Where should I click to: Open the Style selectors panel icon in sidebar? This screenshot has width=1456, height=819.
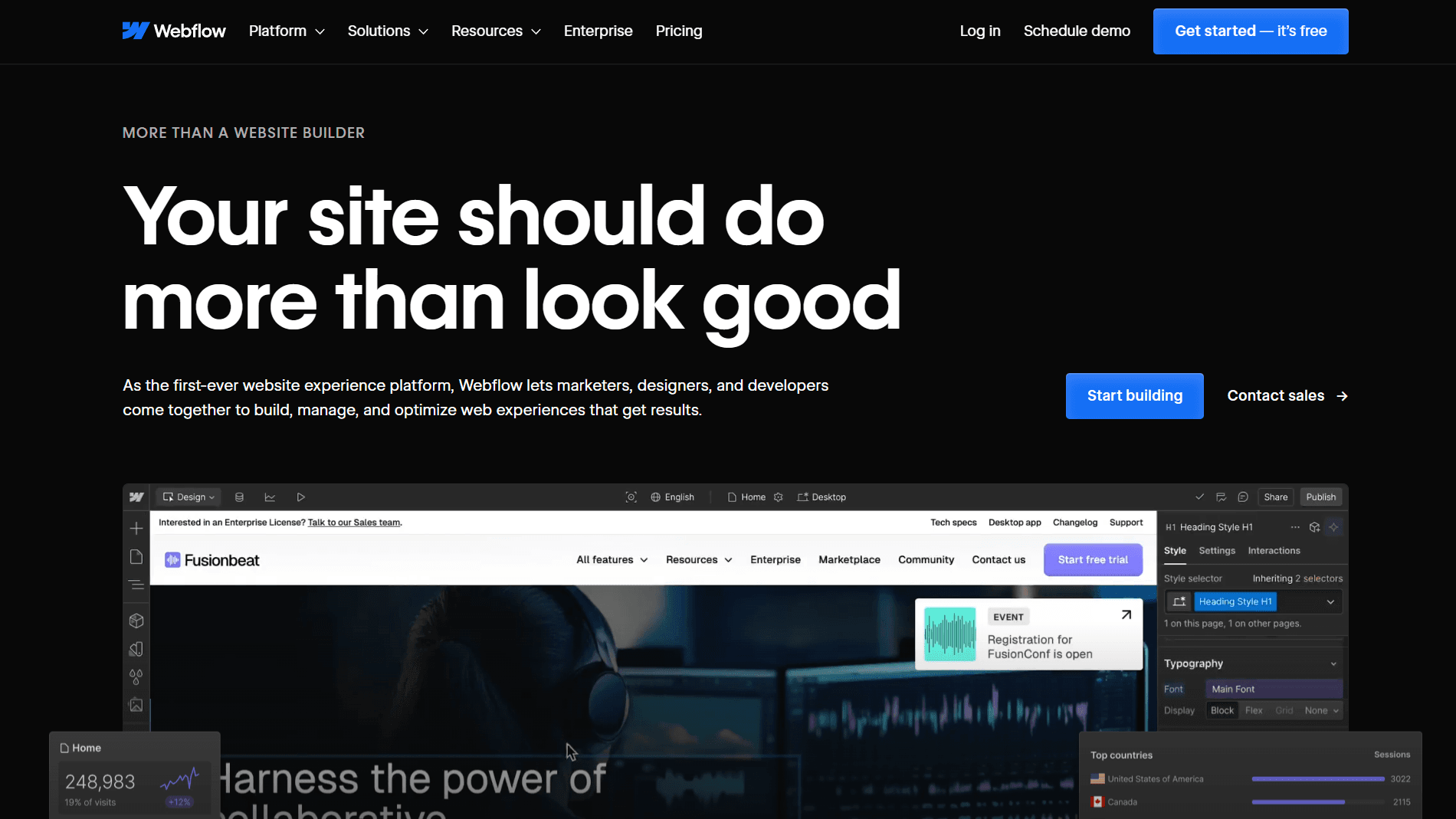(x=136, y=650)
